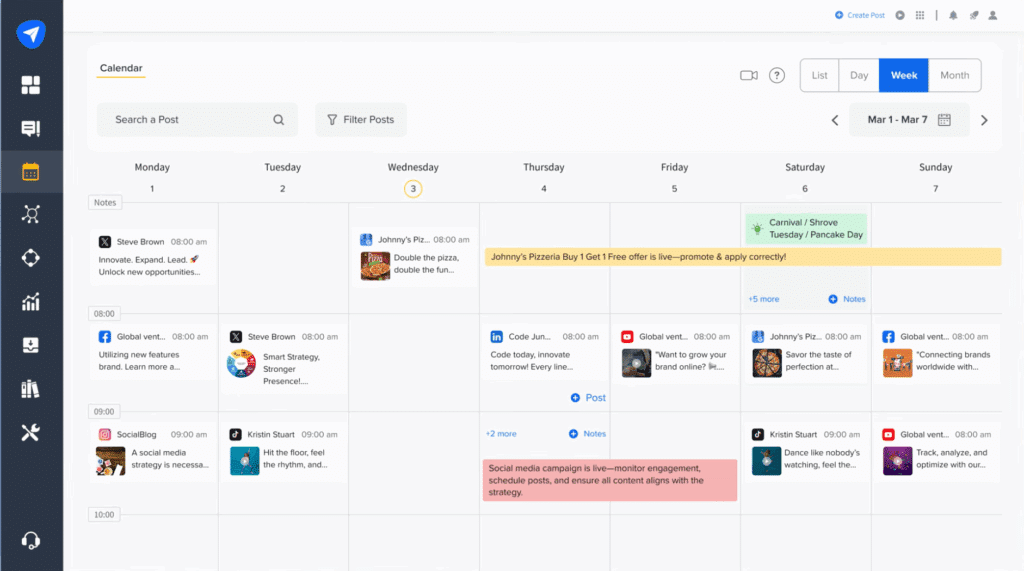
Task: Click the yellow Johnny's Pizzeria offer note
Action: tap(742, 257)
